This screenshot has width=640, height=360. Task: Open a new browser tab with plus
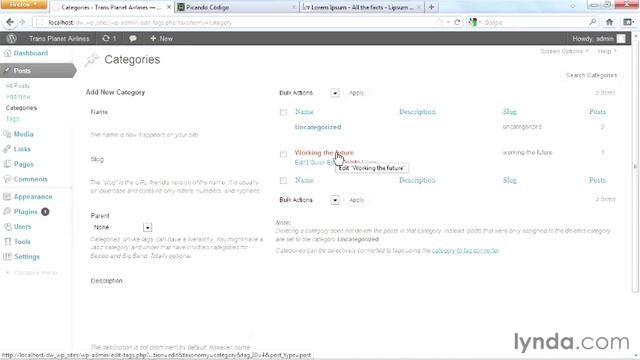tap(431, 7)
